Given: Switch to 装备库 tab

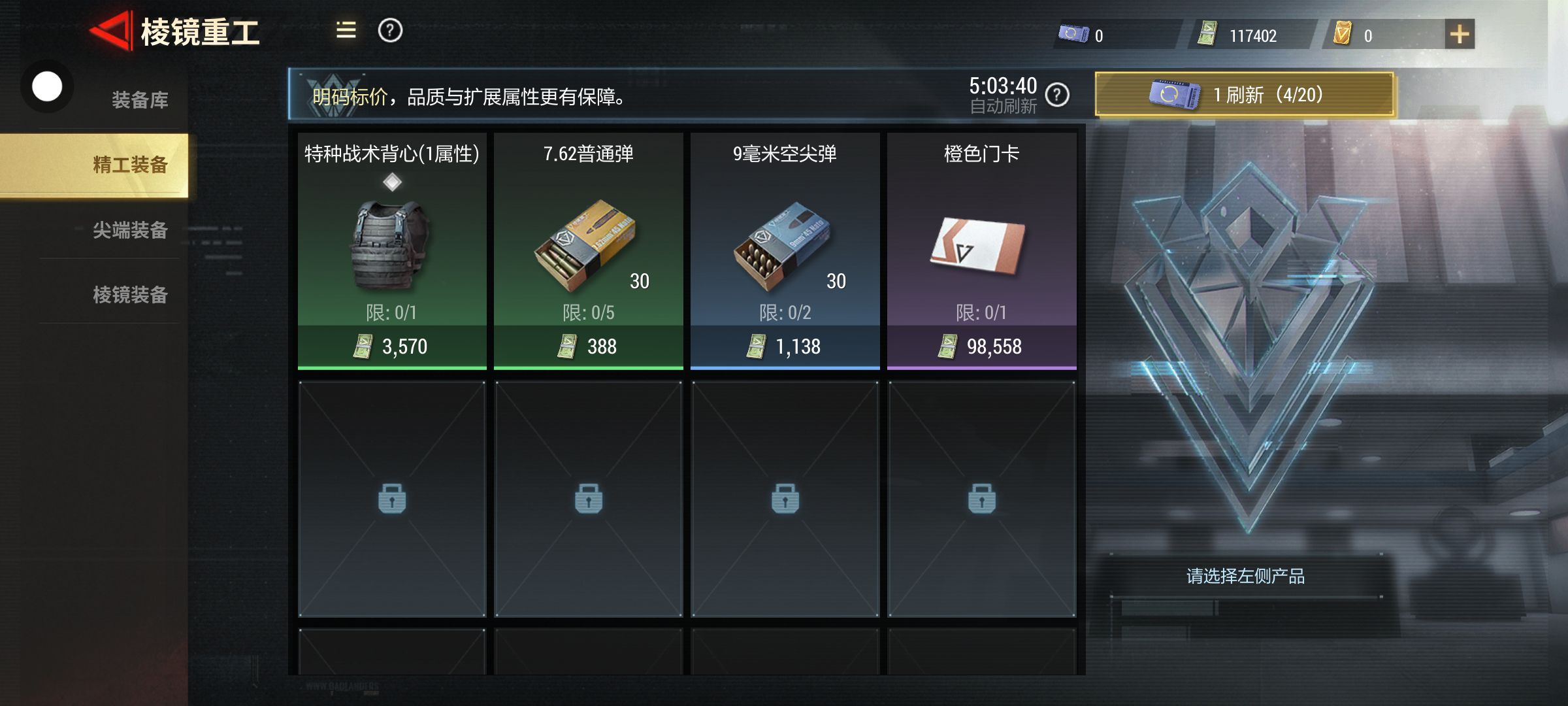Looking at the screenshot, I should (139, 100).
